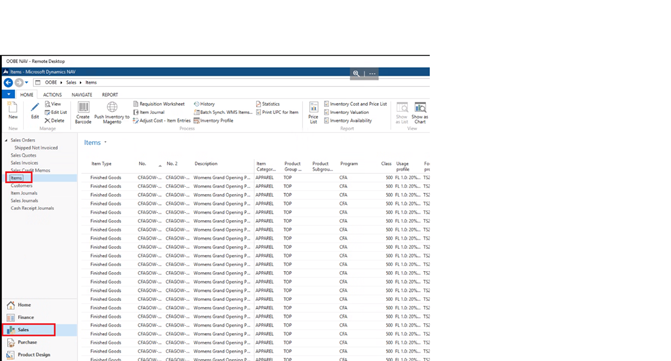The width and height of the screenshot is (671, 361).
Task: Click the Description column header
Action: (x=206, y=164)
